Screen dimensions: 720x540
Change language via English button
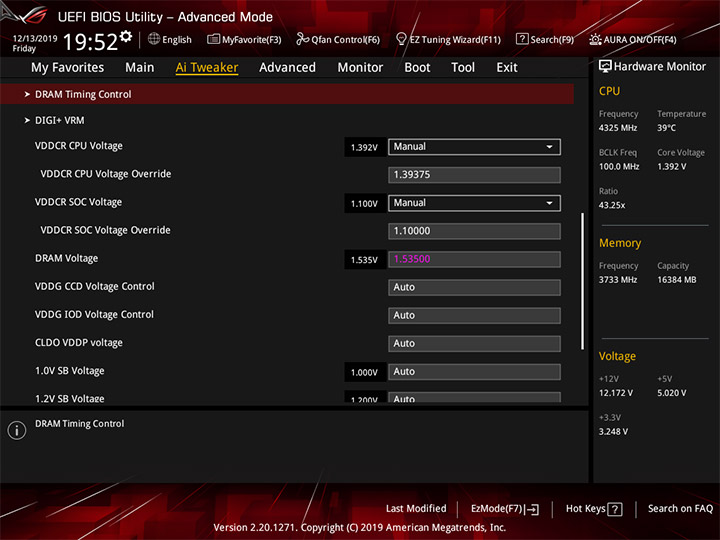pyautogui.click(x=170, y=39)
